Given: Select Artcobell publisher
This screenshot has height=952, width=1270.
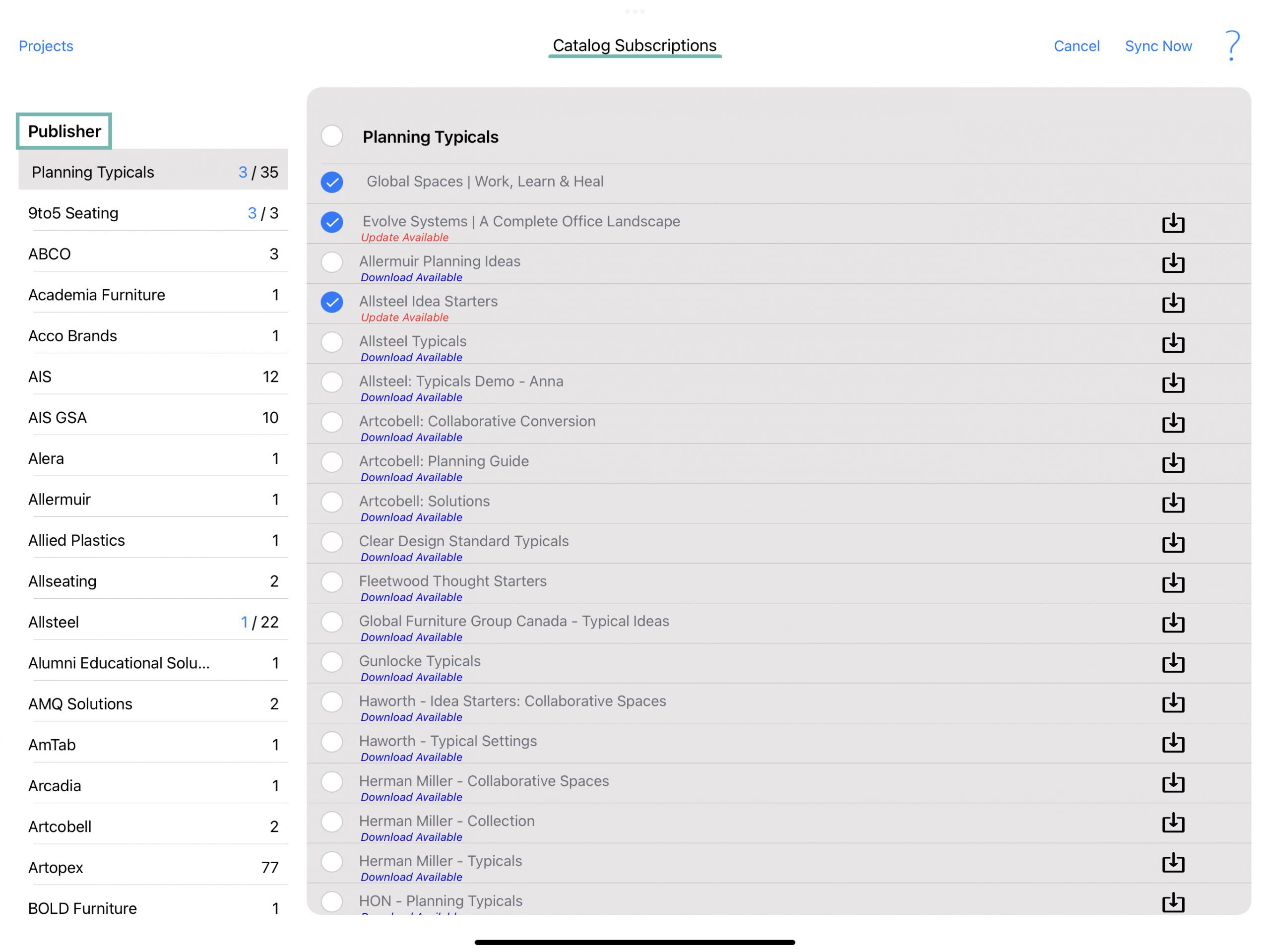Looking at the screenshot, I should (x=153, y=827).
